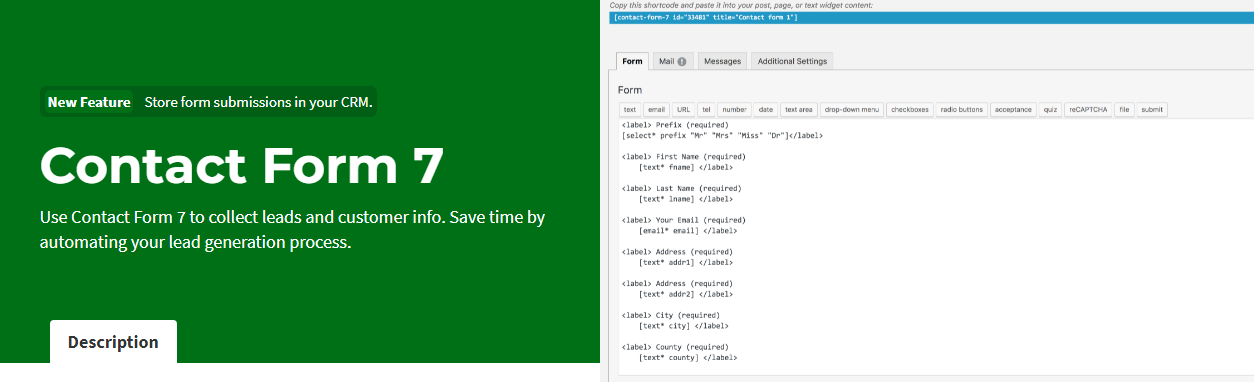
Task: Click the First Name (required) label line
Action: tap(683, 157)
